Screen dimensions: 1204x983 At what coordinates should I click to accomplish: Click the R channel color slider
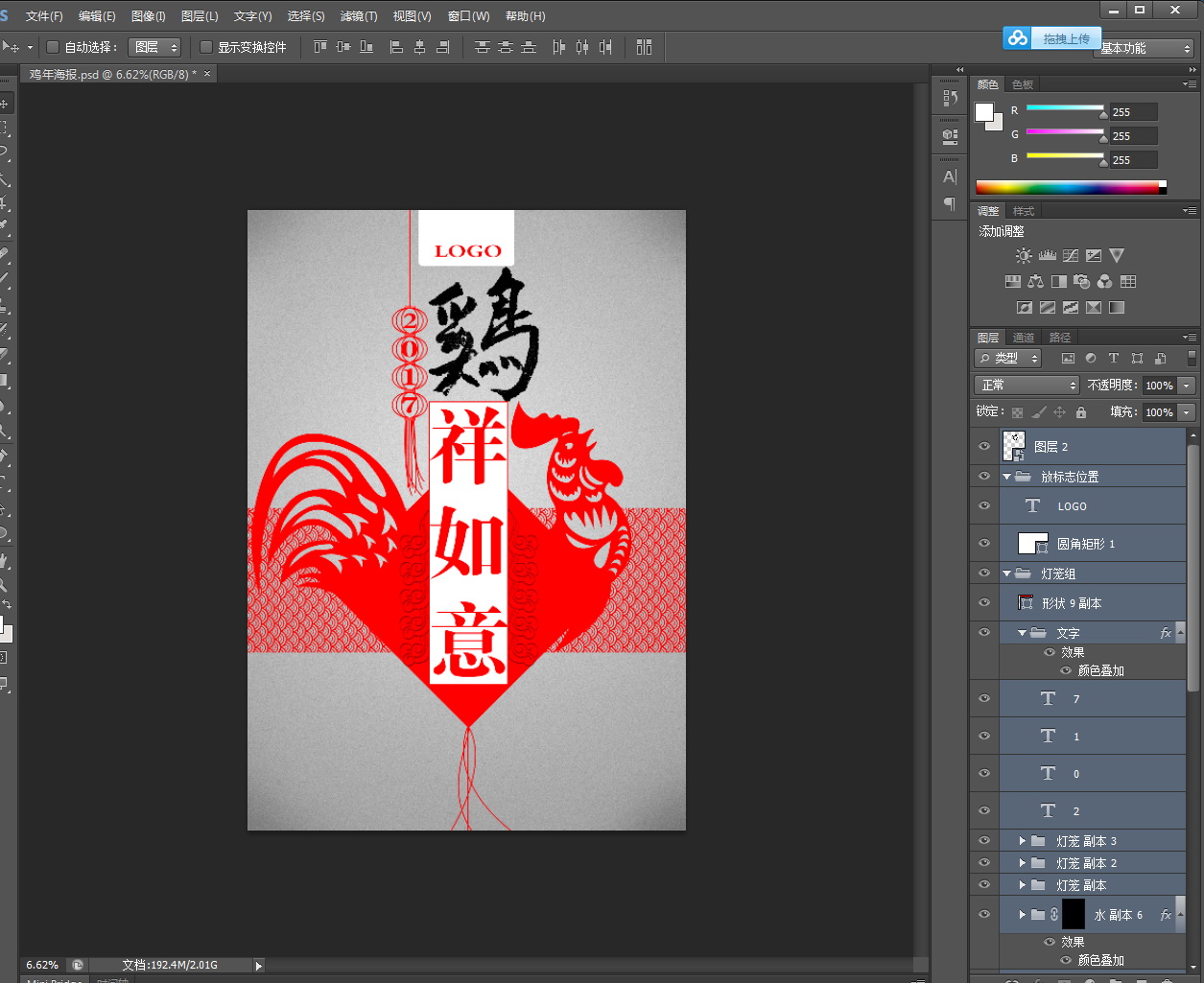[x=1065, y=108]
